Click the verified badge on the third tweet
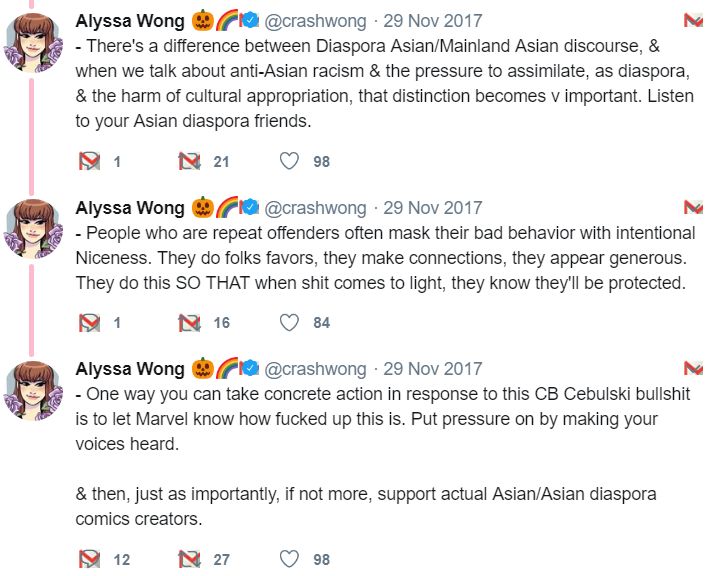The width and height of the screenshot is (724, 576). point(252,369)
